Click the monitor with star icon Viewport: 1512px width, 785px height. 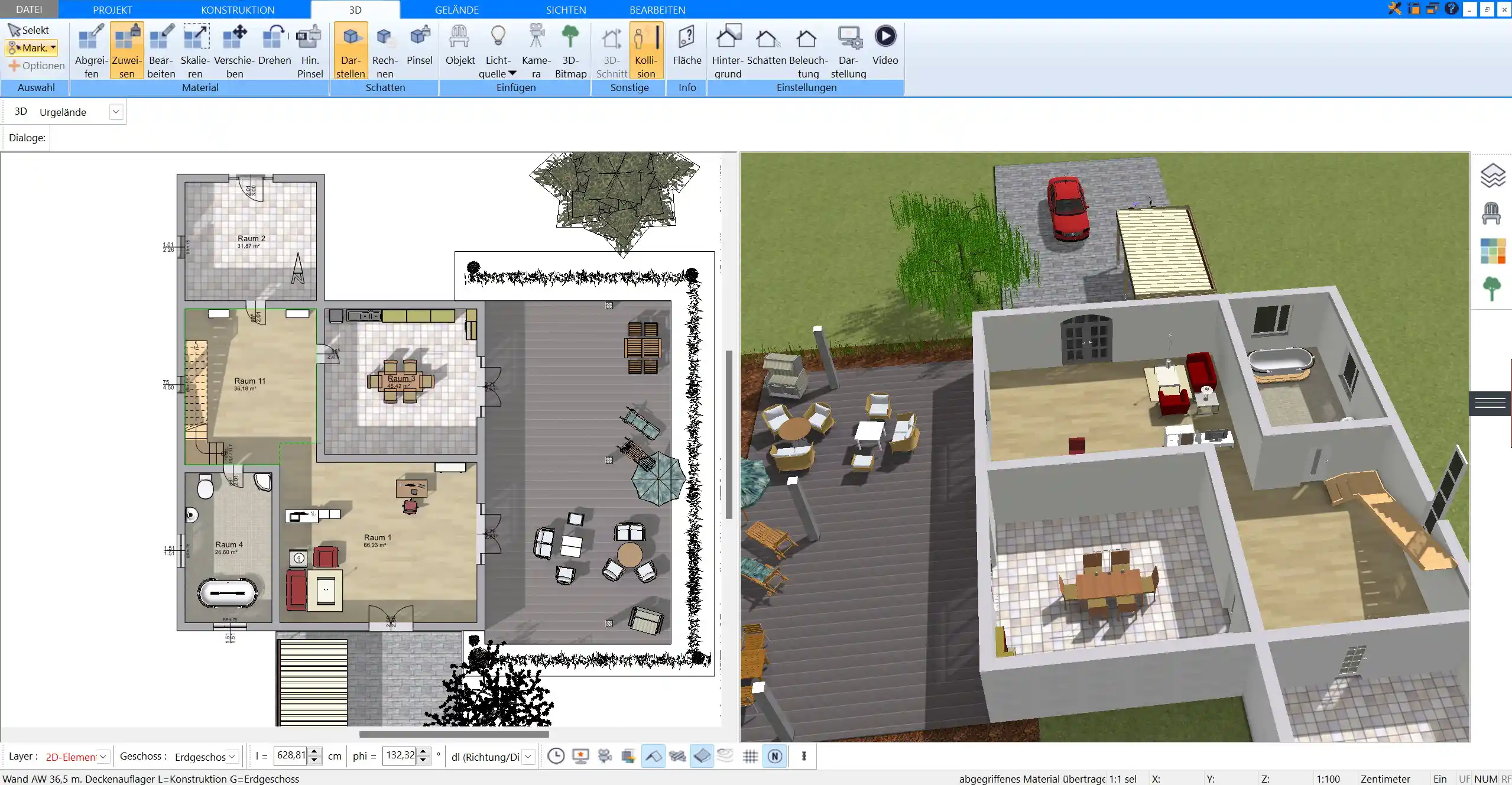581,756
